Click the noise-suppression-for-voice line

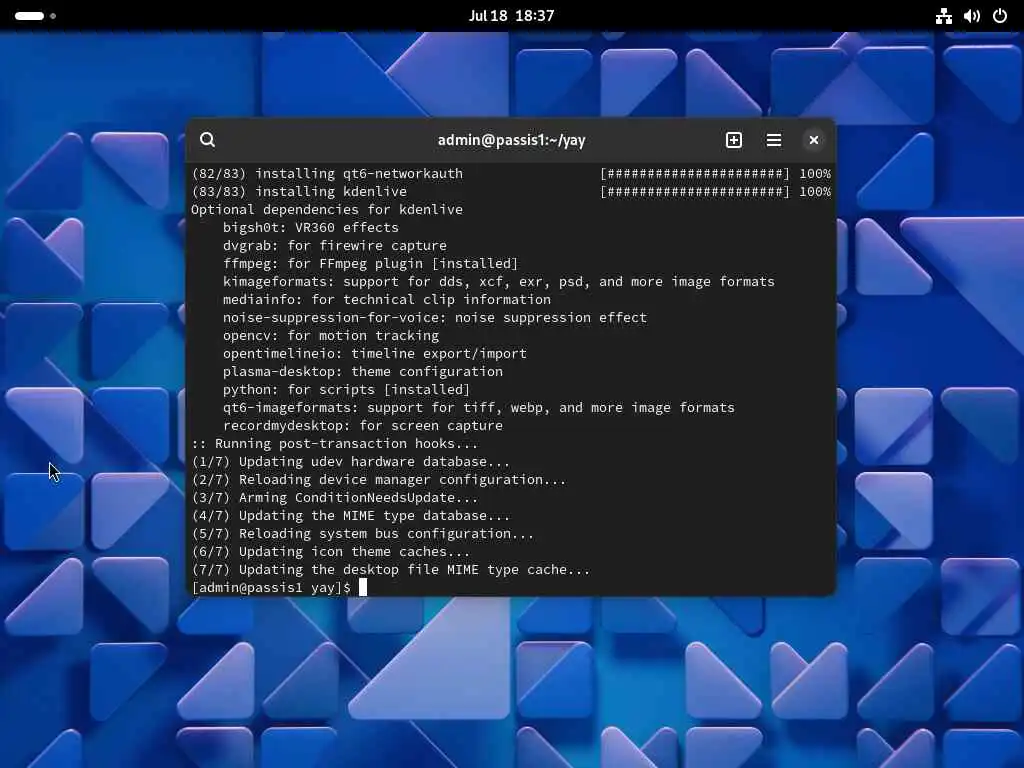click(435, 317)
